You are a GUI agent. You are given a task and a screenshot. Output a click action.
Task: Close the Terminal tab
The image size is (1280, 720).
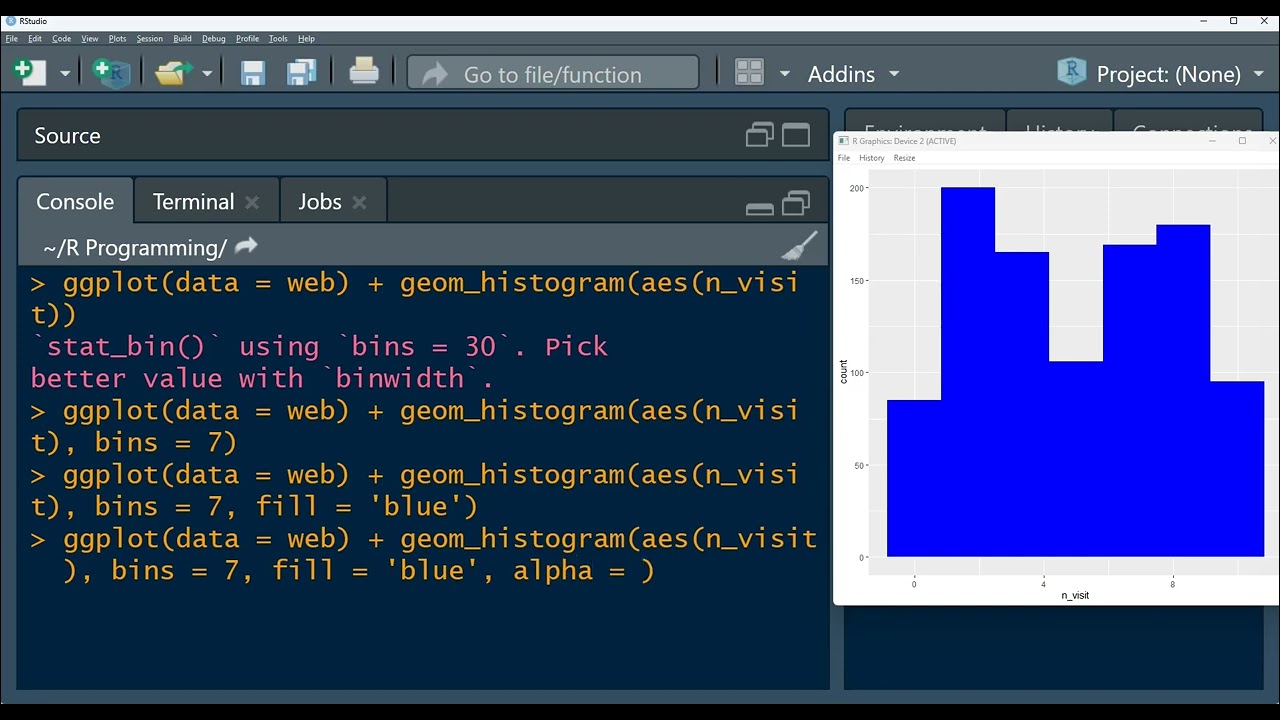click(x=252, y=203)
